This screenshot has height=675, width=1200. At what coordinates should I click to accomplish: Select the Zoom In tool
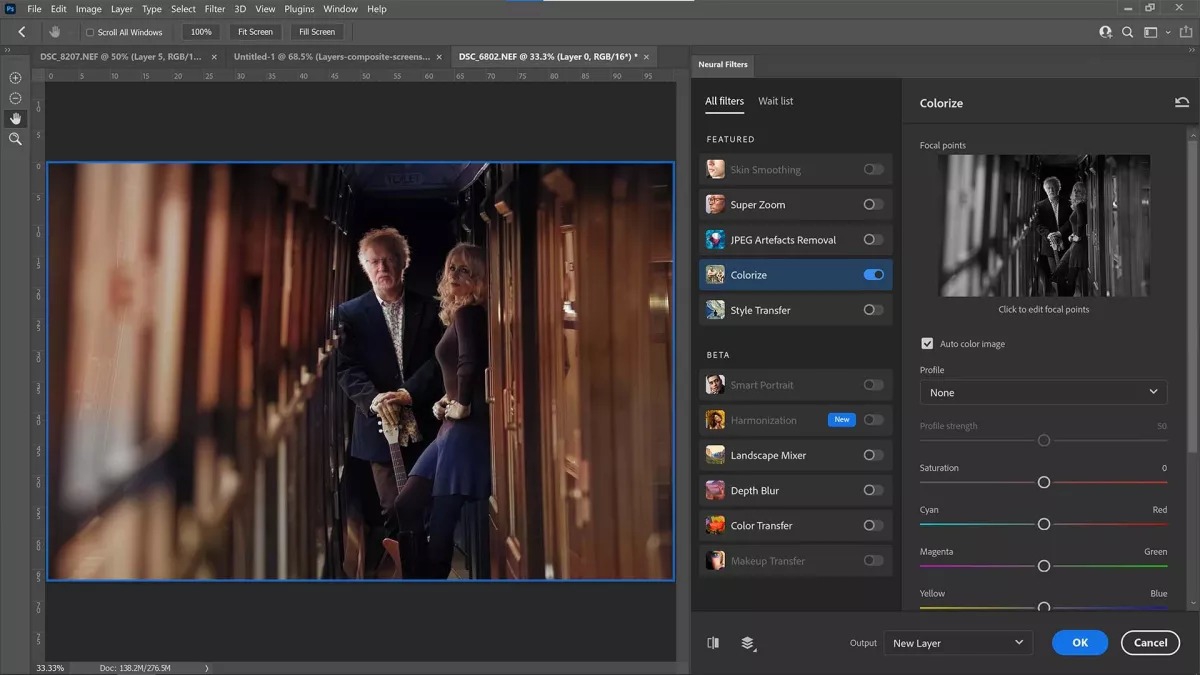tap(15, 78)
